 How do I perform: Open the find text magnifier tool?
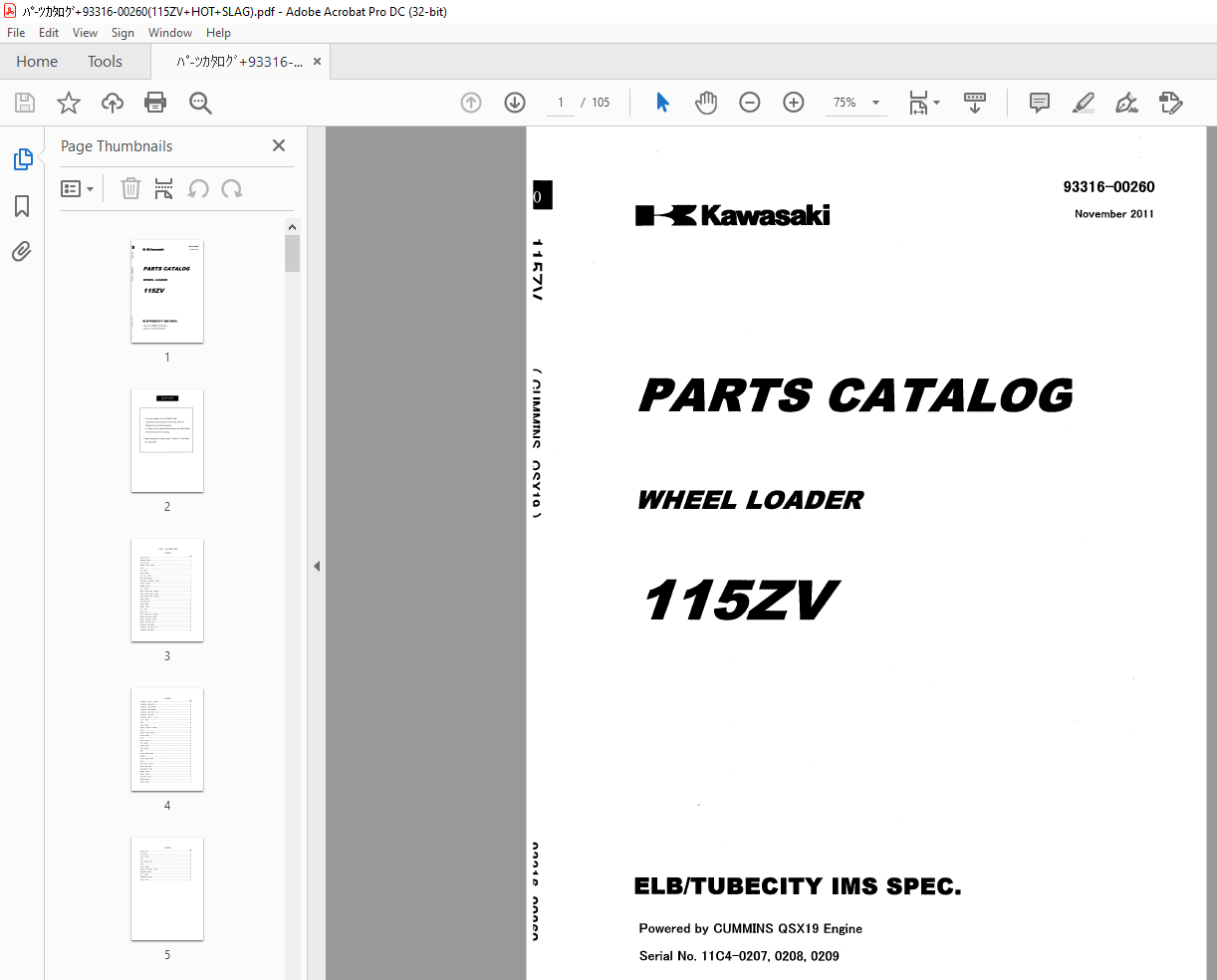pos(200,103)
